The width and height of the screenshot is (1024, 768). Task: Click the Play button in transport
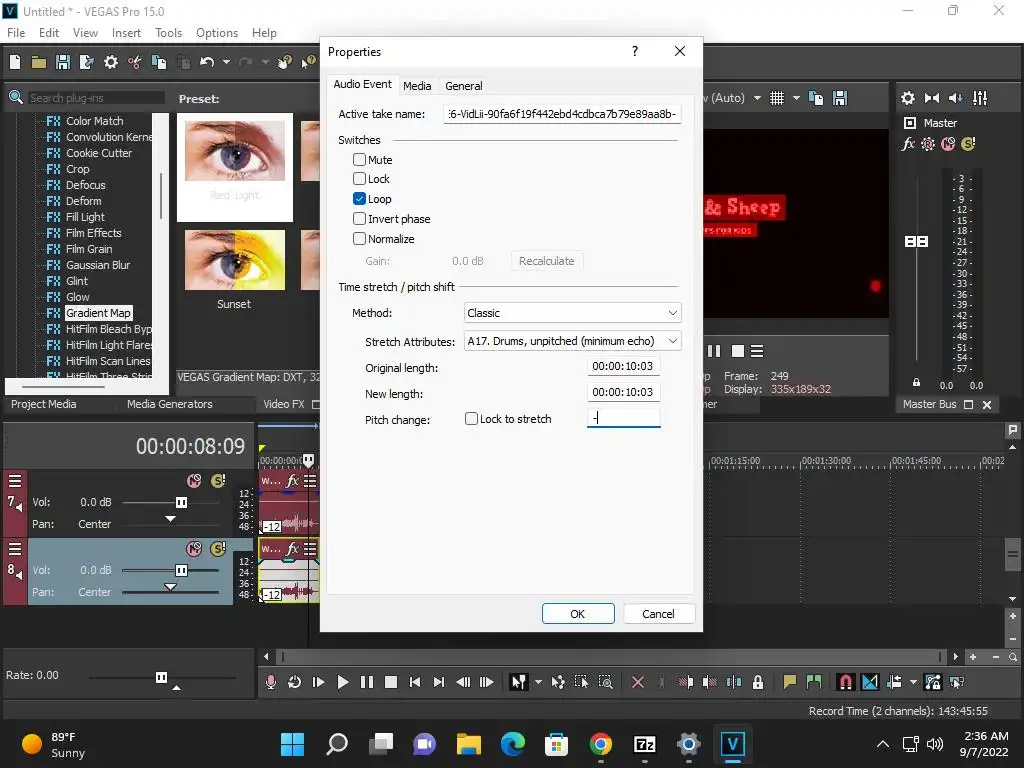point(342,682)
